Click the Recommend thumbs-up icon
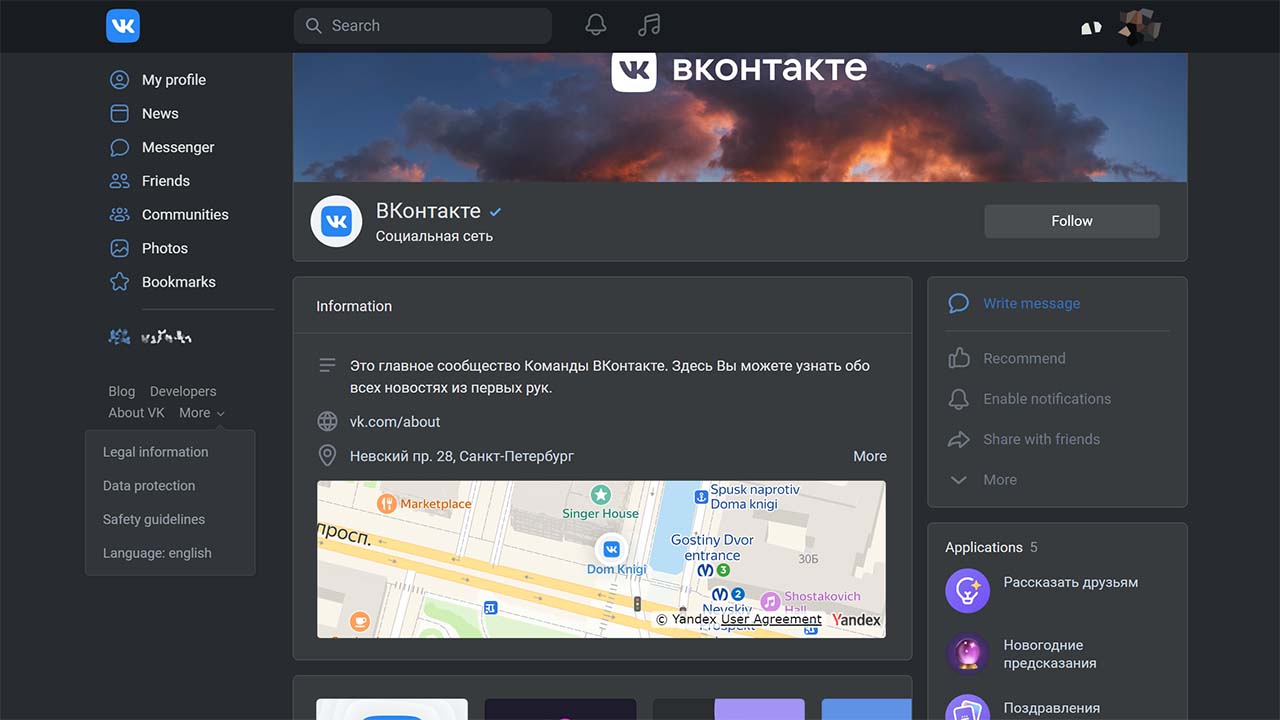The width and height of the screenshot is (1280, 720). click(958, 358)
